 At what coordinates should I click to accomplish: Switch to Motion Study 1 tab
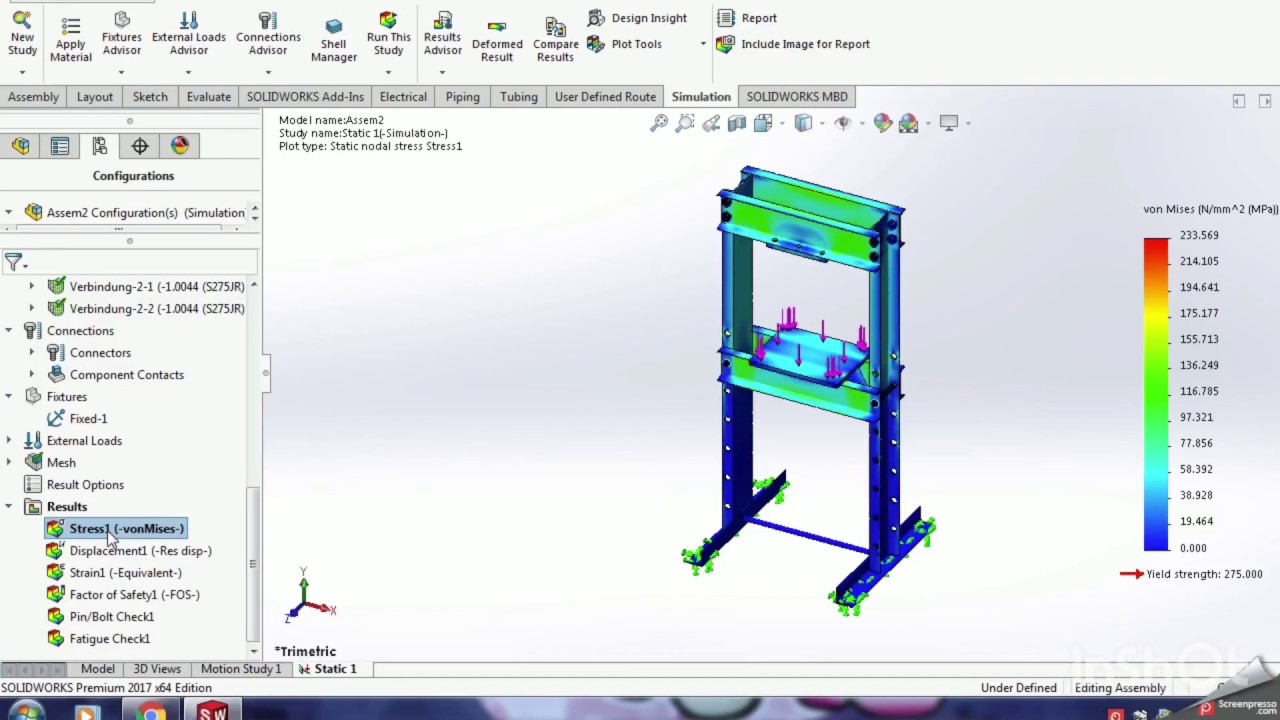click(x=241, y=669)
